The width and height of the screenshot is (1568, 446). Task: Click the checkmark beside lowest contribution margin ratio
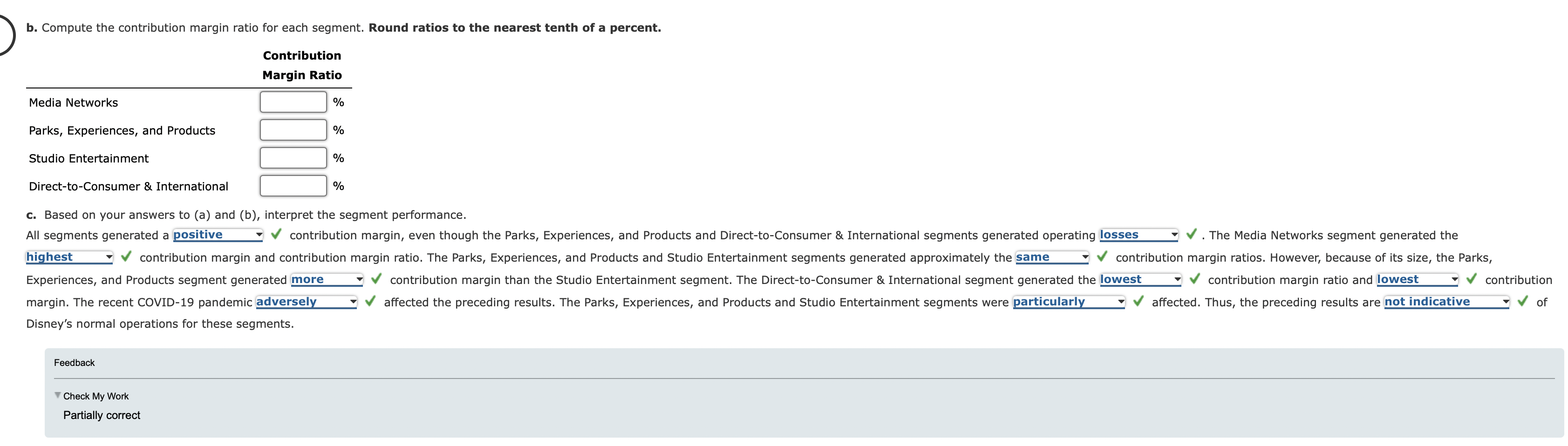pos(1193,279)
